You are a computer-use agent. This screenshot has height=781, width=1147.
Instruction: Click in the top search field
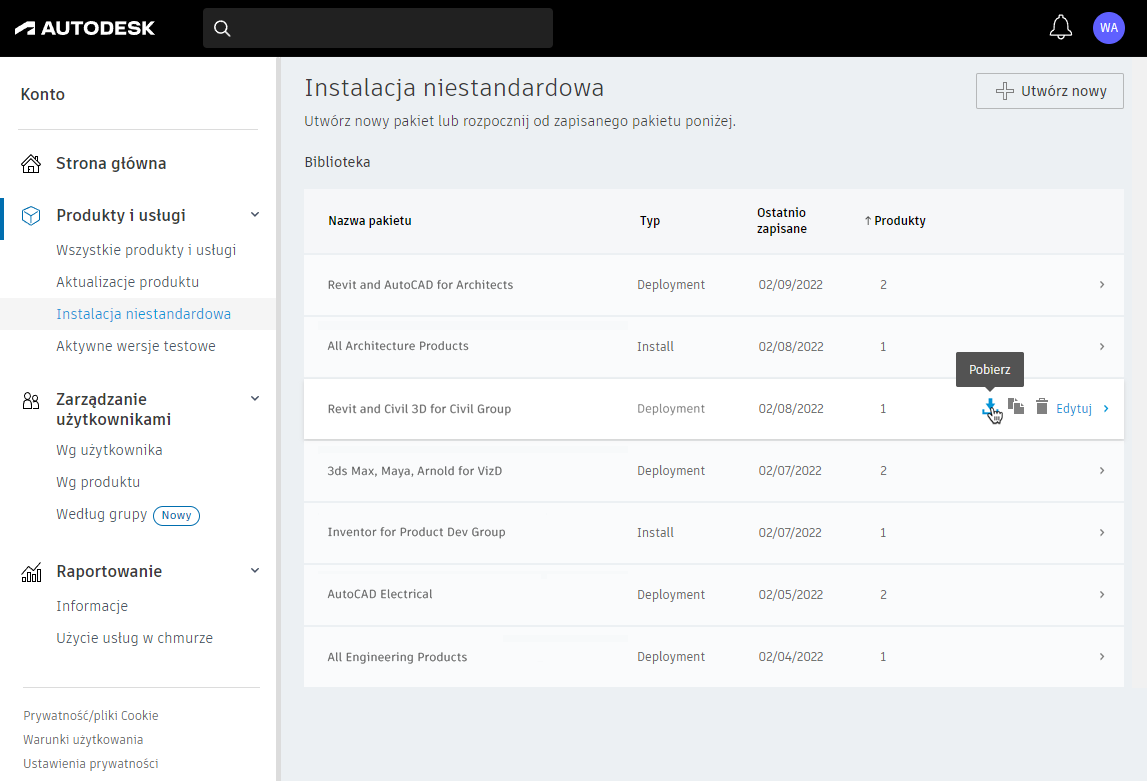[x=390, y=28]
